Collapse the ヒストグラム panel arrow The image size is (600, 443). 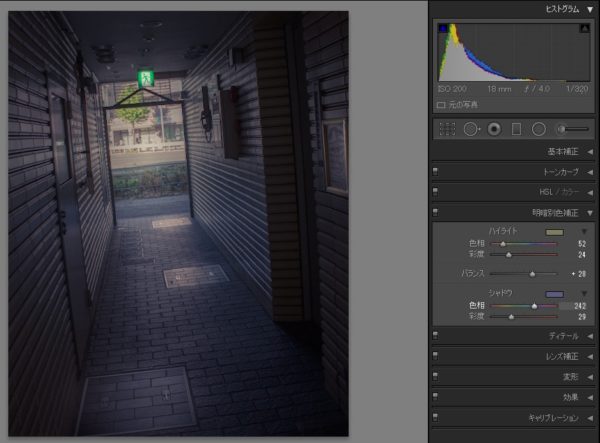(x=590, y=10)
